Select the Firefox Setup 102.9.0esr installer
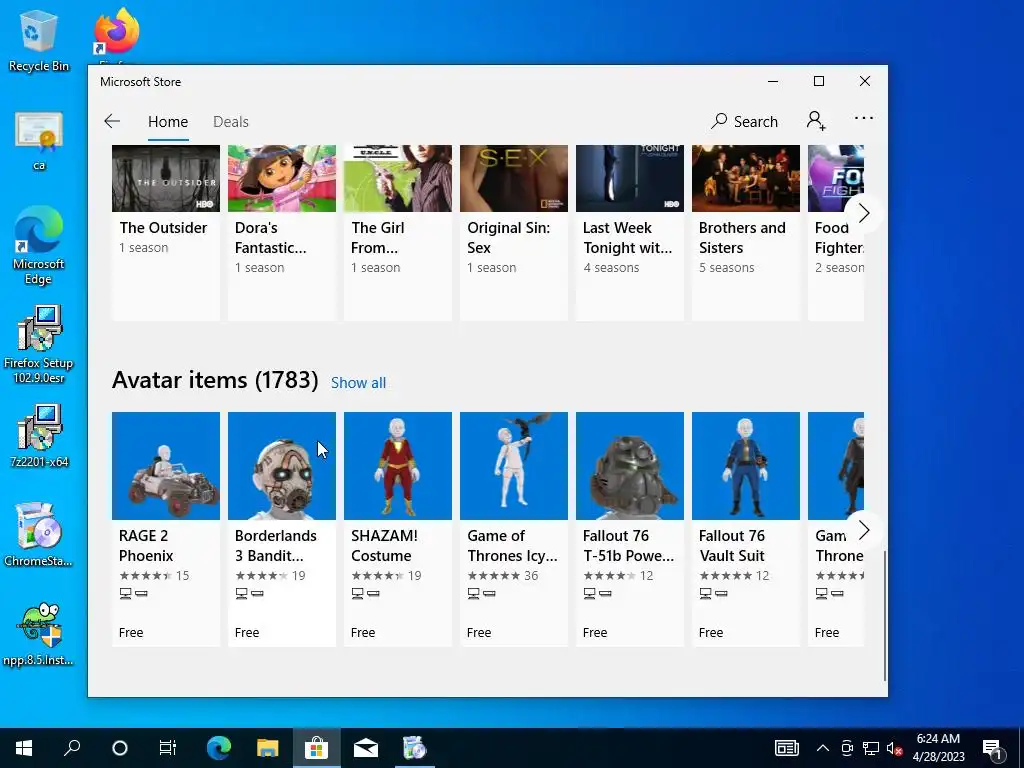 pos(39,344)
